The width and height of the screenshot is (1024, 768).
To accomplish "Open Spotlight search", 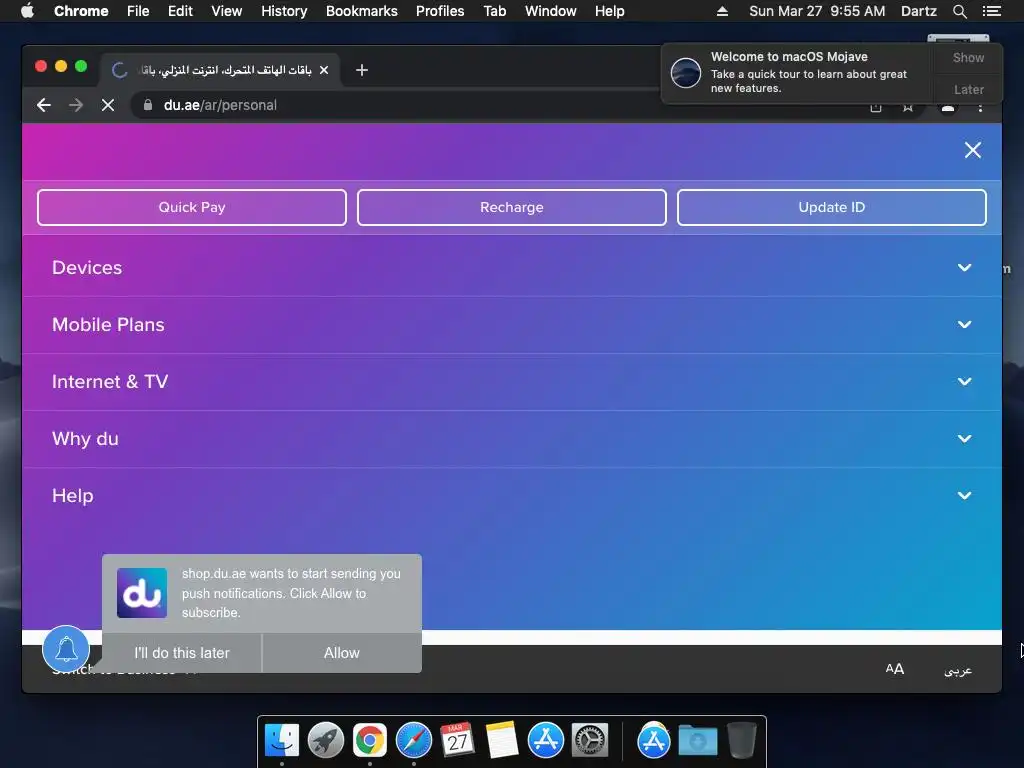I will [x=959, y=11].
